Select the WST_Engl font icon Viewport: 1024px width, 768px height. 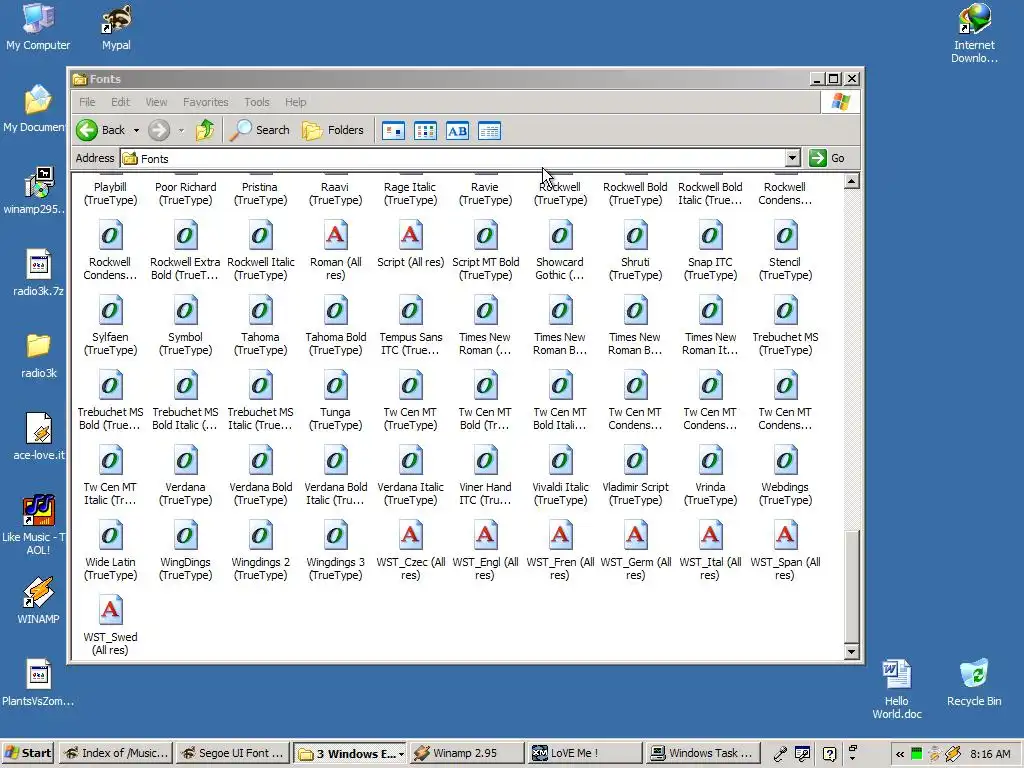(485, 536)
